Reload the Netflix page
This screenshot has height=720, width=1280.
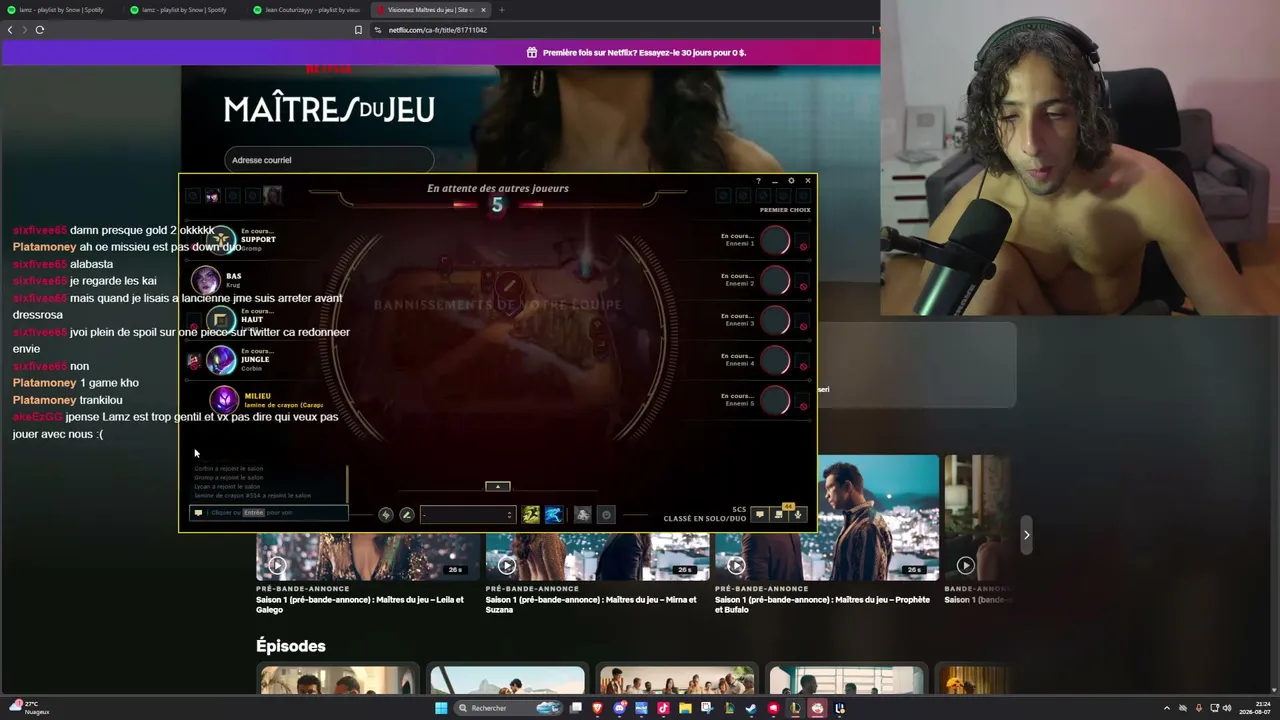40,30
